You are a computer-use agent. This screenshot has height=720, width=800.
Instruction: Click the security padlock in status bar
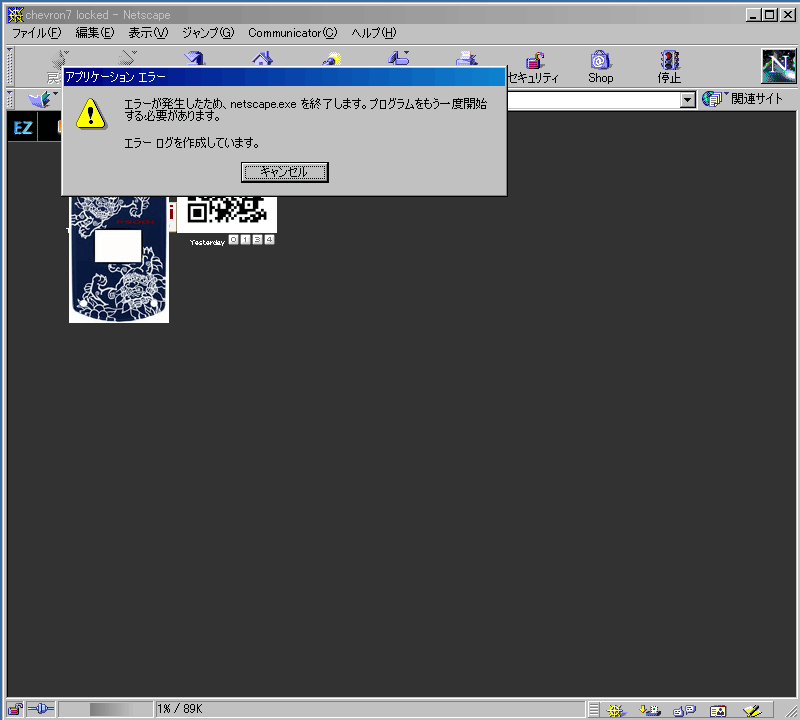click(15, 709)
